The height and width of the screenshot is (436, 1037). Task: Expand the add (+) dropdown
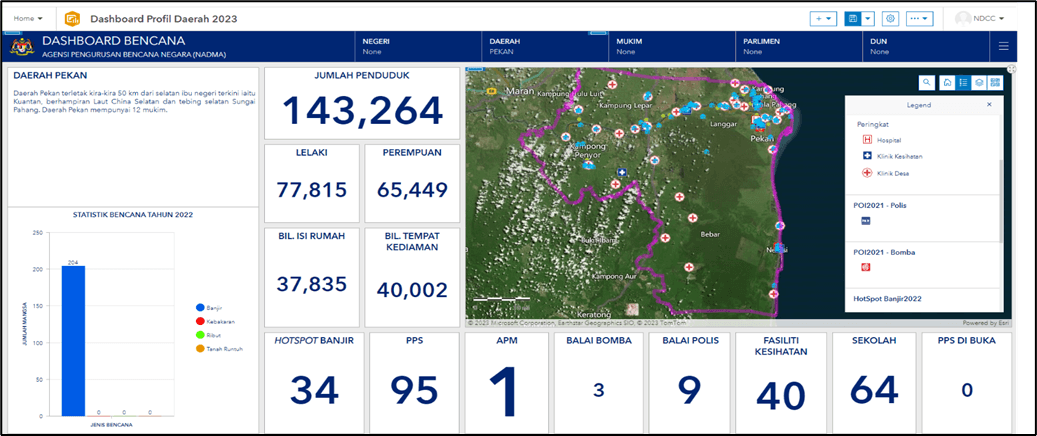point(824,19)
